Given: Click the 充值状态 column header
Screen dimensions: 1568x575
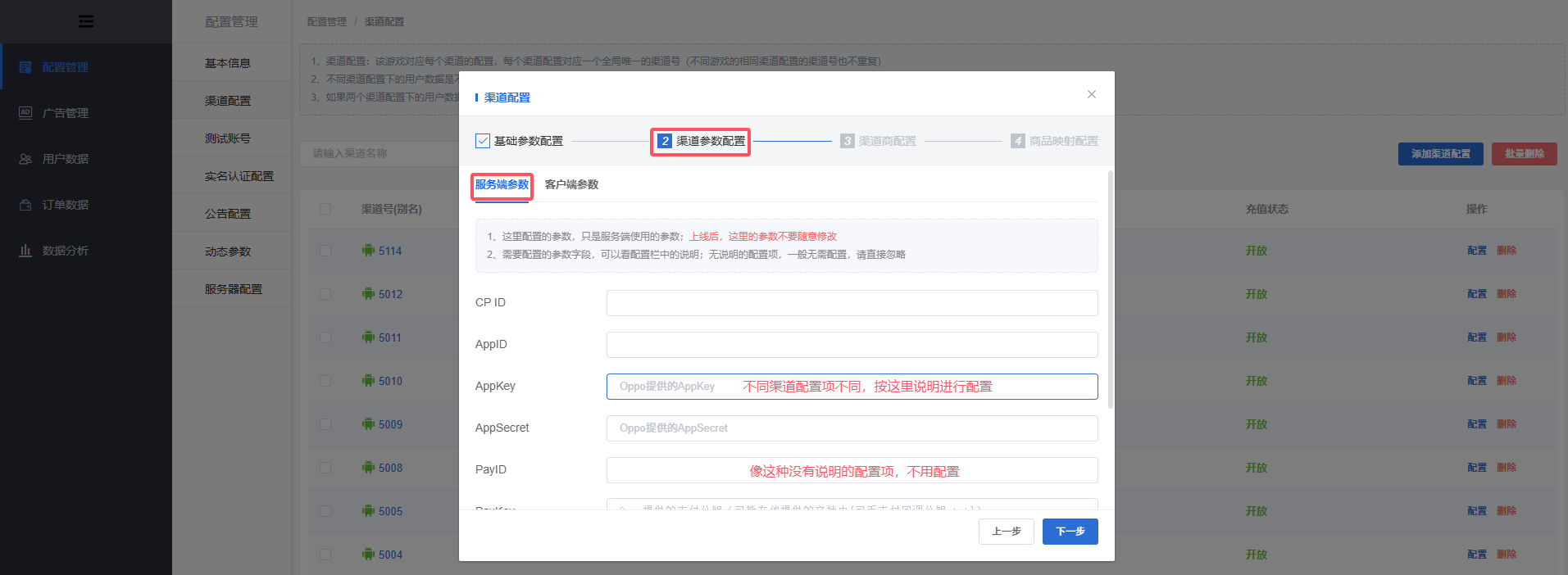Looking at the screenshot, I should 1267,209.
